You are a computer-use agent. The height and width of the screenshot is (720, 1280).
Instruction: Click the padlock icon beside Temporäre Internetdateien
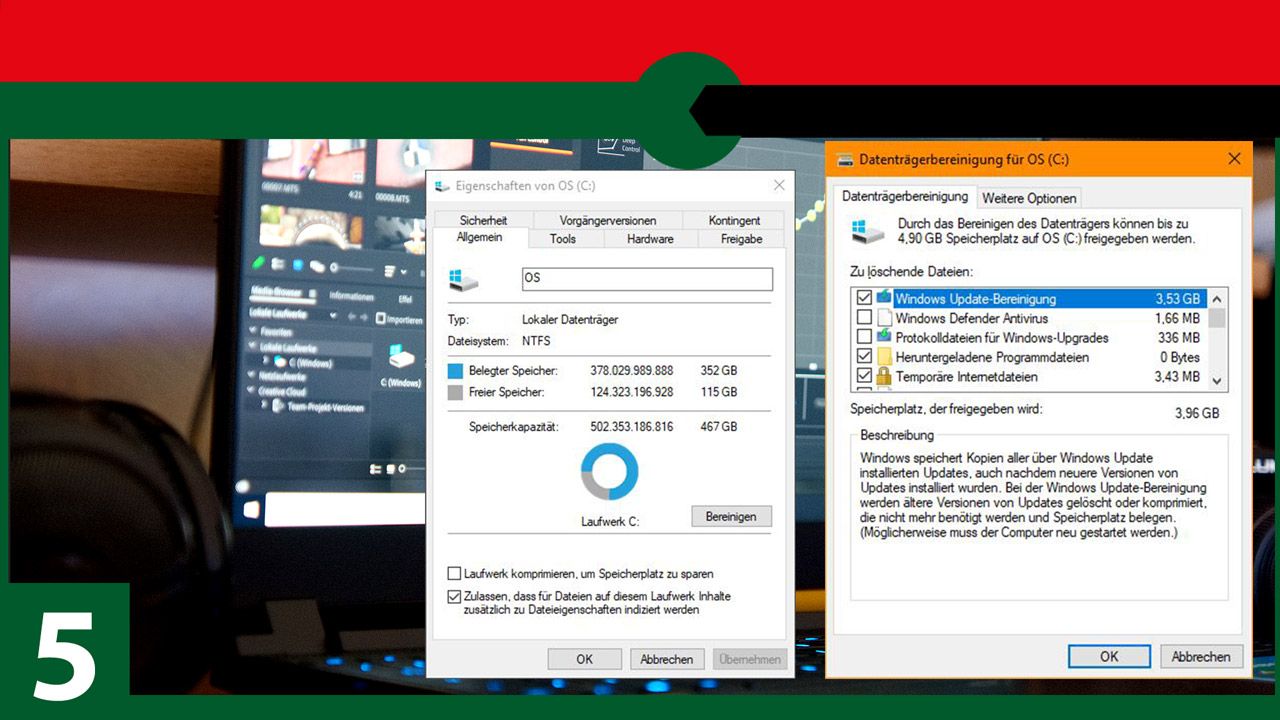(886, 376)
